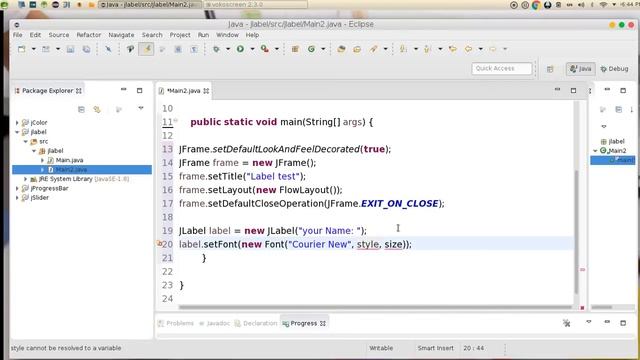Switch to the Problems tab
Image resolution: width=640 pixels, height=360 pixels.
(176, 323)
